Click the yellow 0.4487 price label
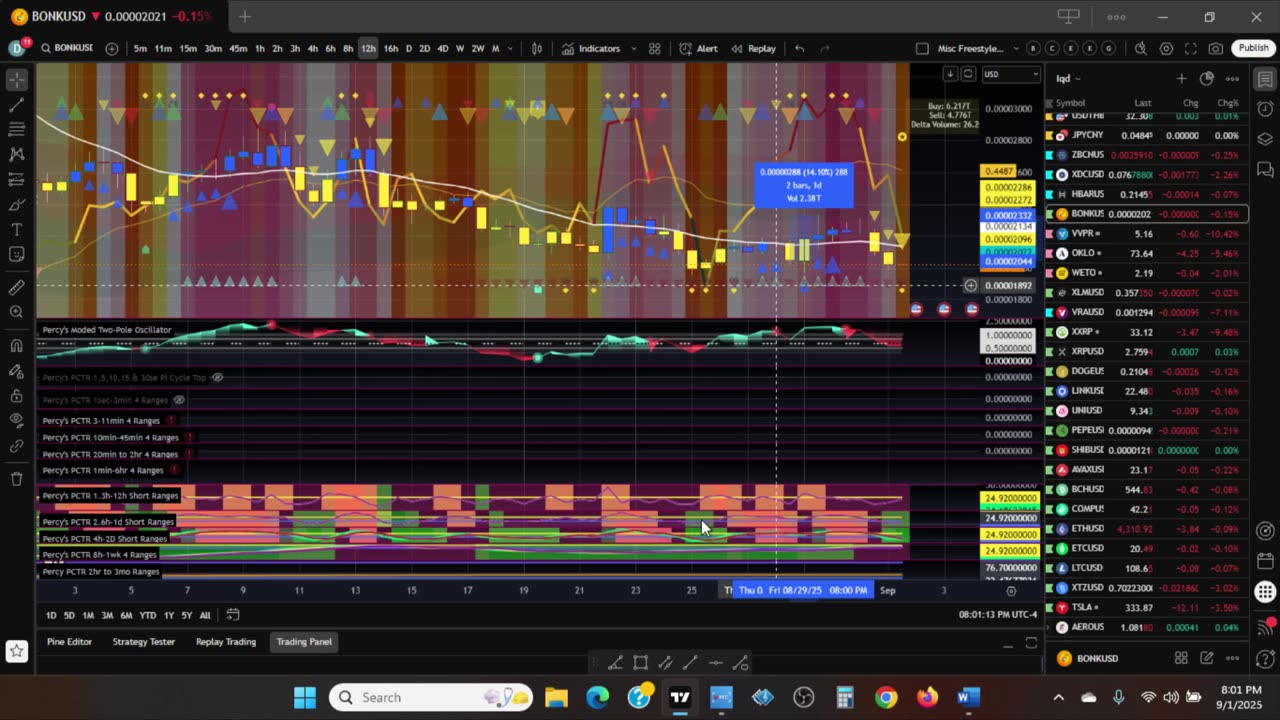The image size is (1280, 720). point(998,171)
